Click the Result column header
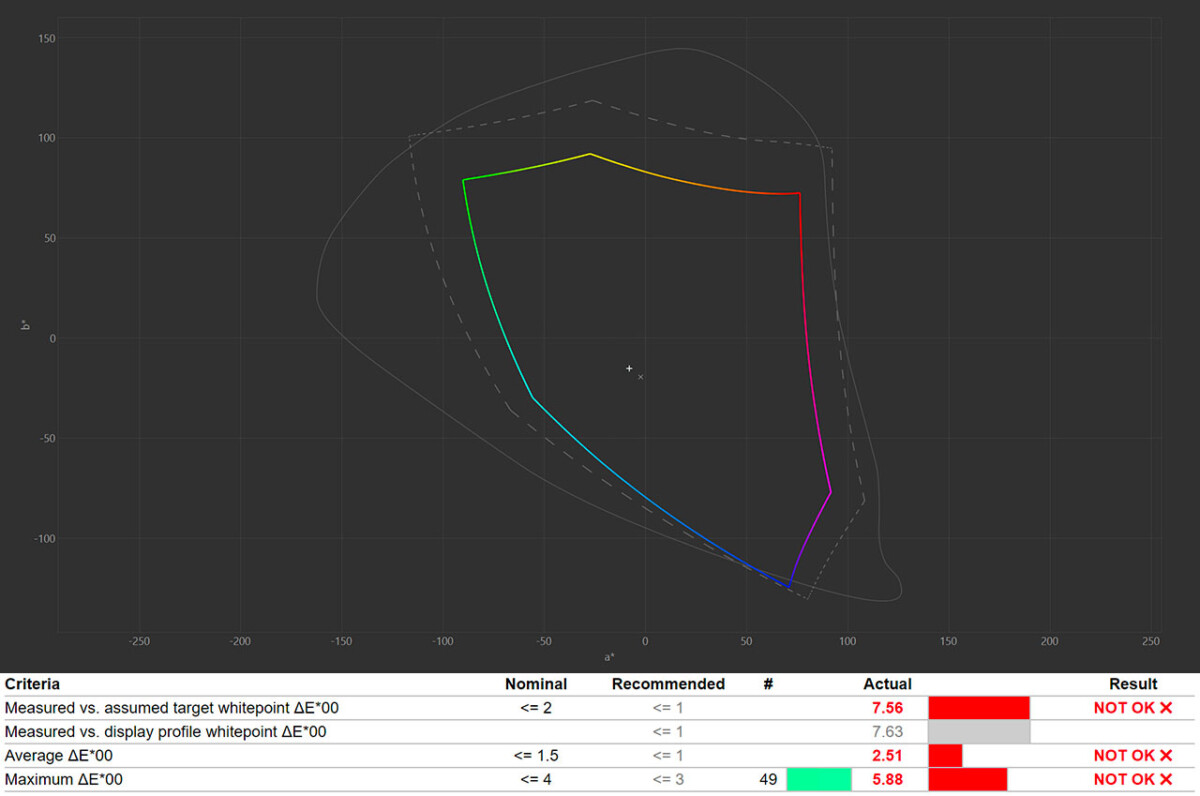The height and width of the screenshot is (796, 1200). click(1133, 684)
